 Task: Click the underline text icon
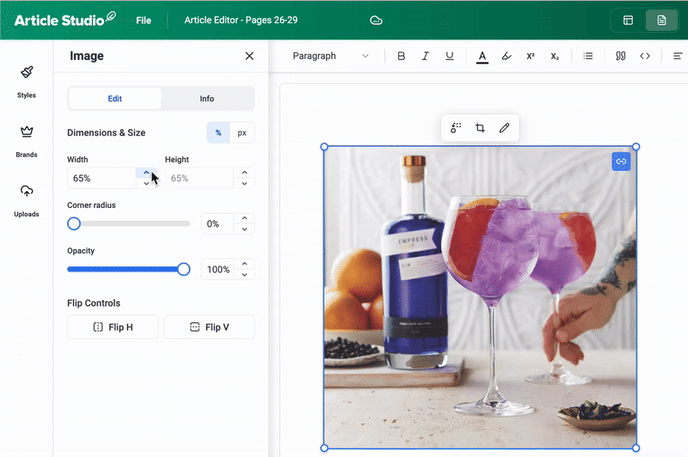pyautogui.click(x=449, y=56)
